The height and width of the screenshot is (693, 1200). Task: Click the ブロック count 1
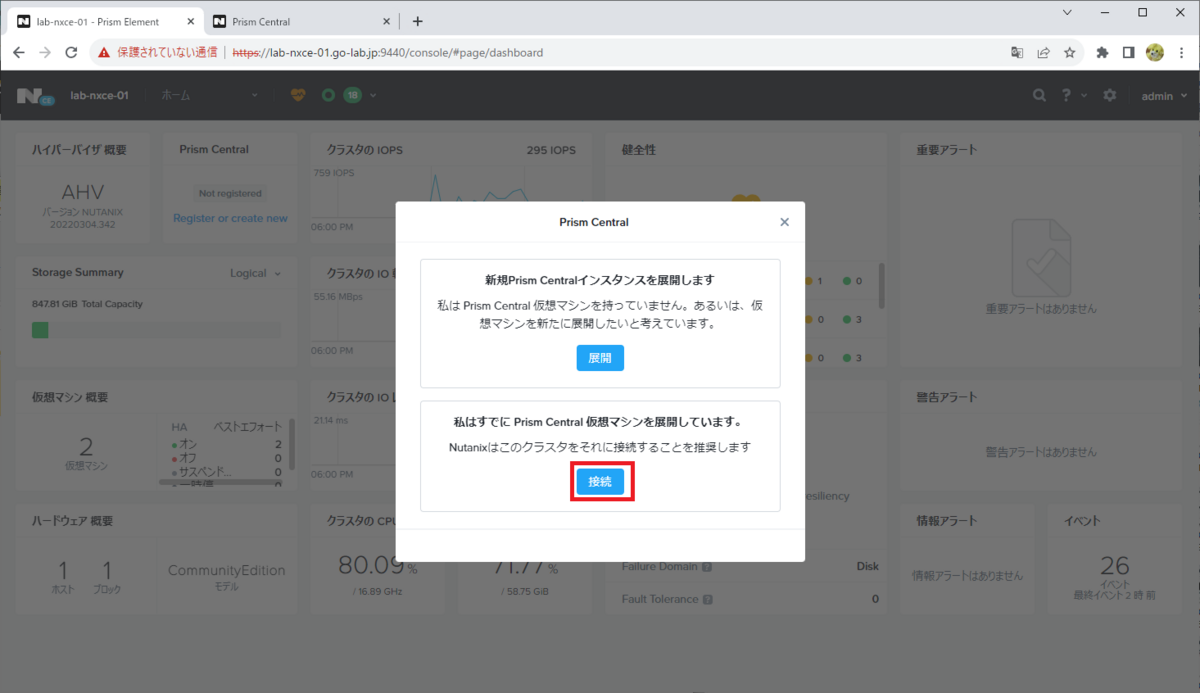coord(106,570)
